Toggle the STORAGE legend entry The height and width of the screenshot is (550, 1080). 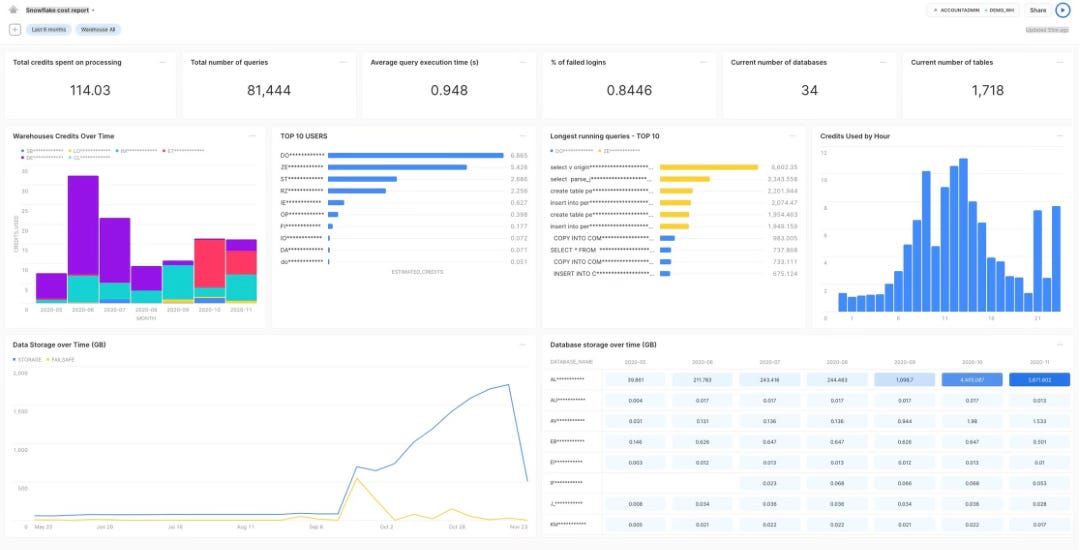27,359
